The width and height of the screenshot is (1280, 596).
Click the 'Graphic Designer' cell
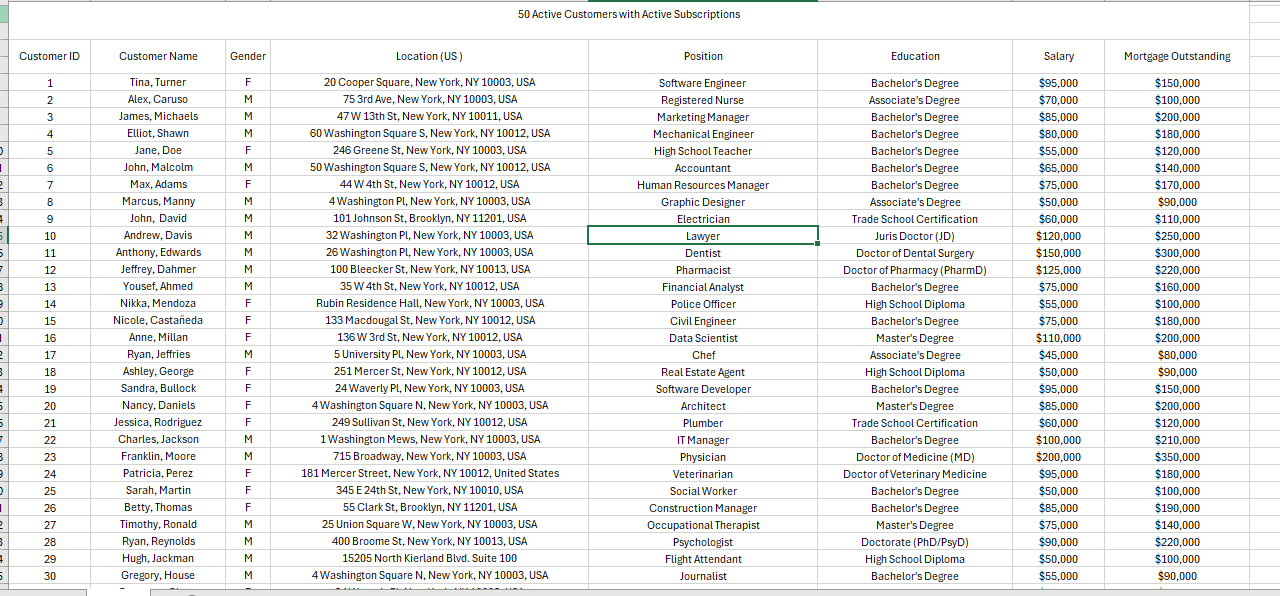point(703,202)
